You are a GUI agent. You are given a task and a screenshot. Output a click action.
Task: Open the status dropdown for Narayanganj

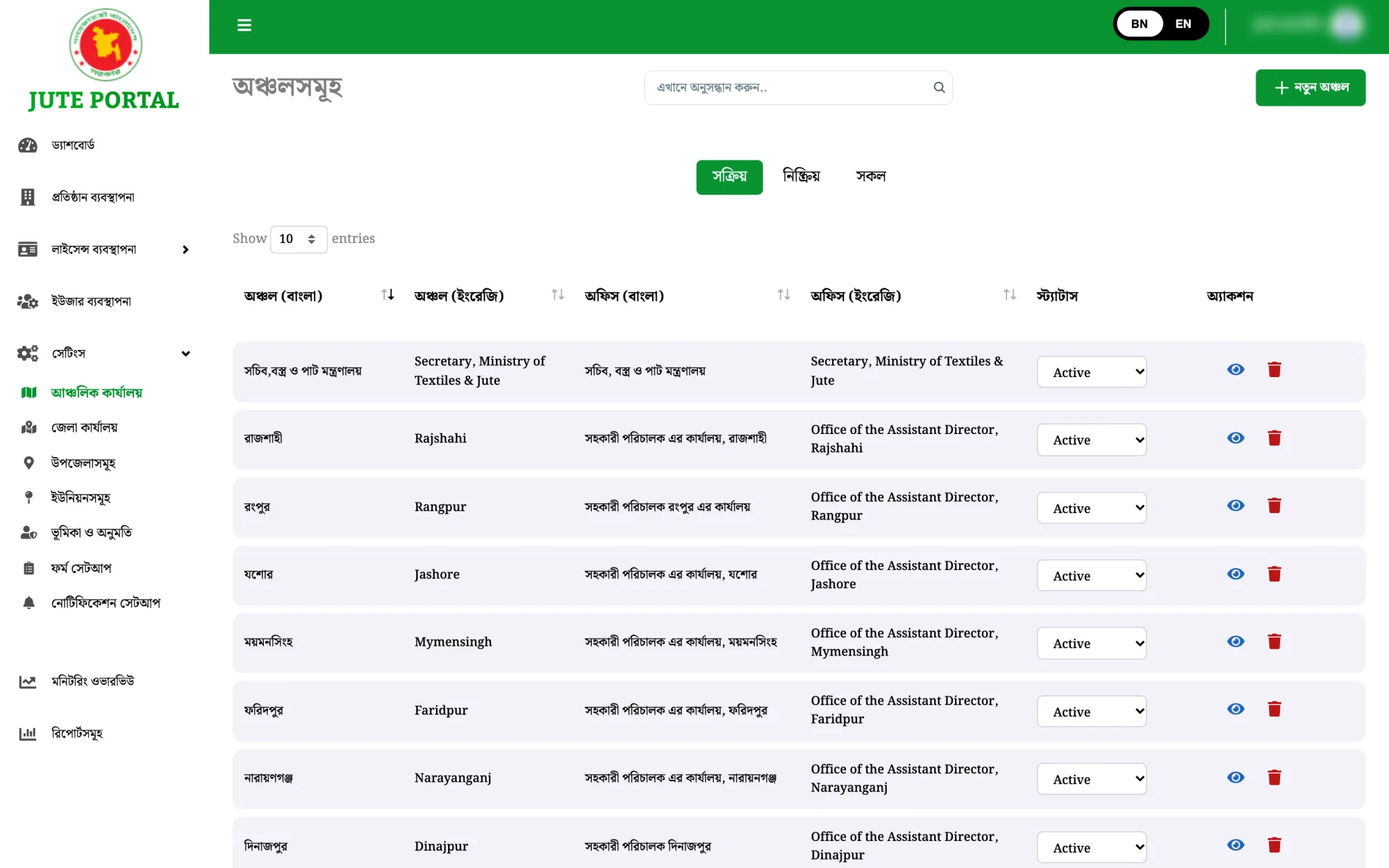pyautogui.click(x=1092, y=779)
